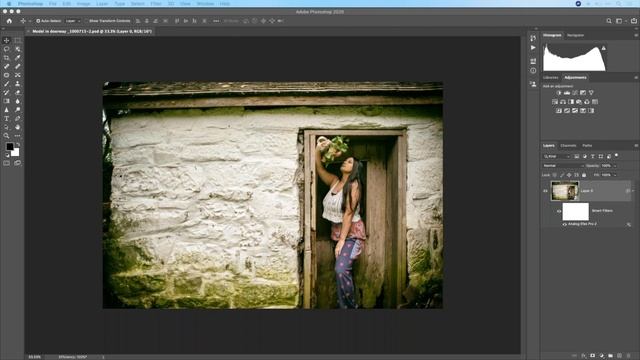
Task: Select the Crop tool
Action: tap(7, 58)
